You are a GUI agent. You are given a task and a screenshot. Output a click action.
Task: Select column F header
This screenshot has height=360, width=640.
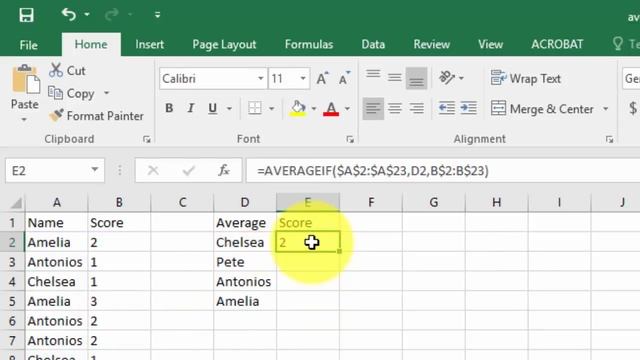click(x=371, y=202)
